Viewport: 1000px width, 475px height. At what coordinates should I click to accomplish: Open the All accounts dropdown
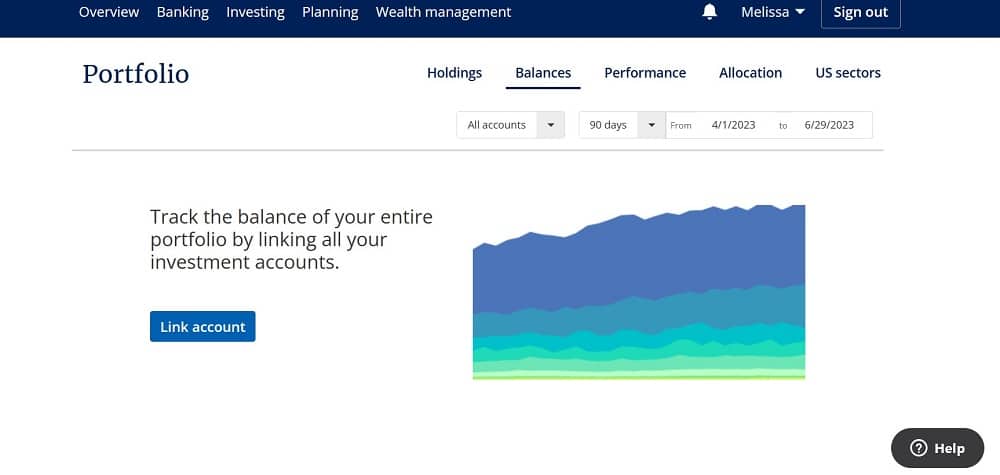tap(510, 125)
